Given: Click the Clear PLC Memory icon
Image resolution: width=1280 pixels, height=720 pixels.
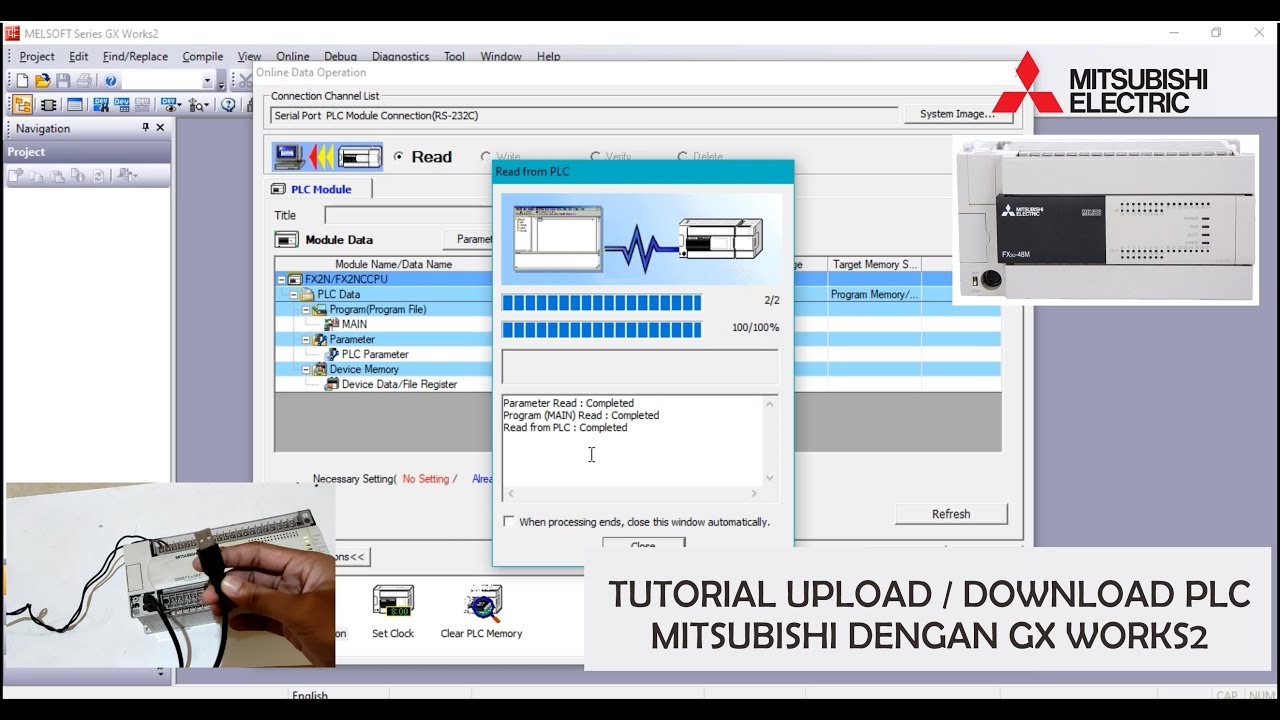Looking at the screenshot, I should tap(482, 602).
